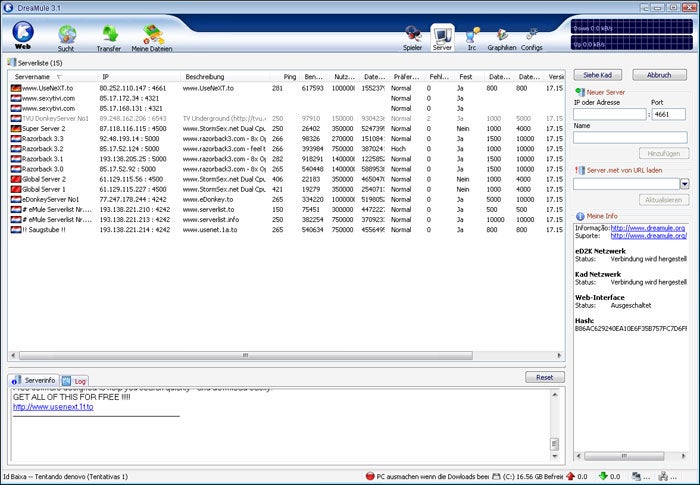Click the Up speed graph display
This screenshot has width=700, height=485.
click(x=632, y=43)
